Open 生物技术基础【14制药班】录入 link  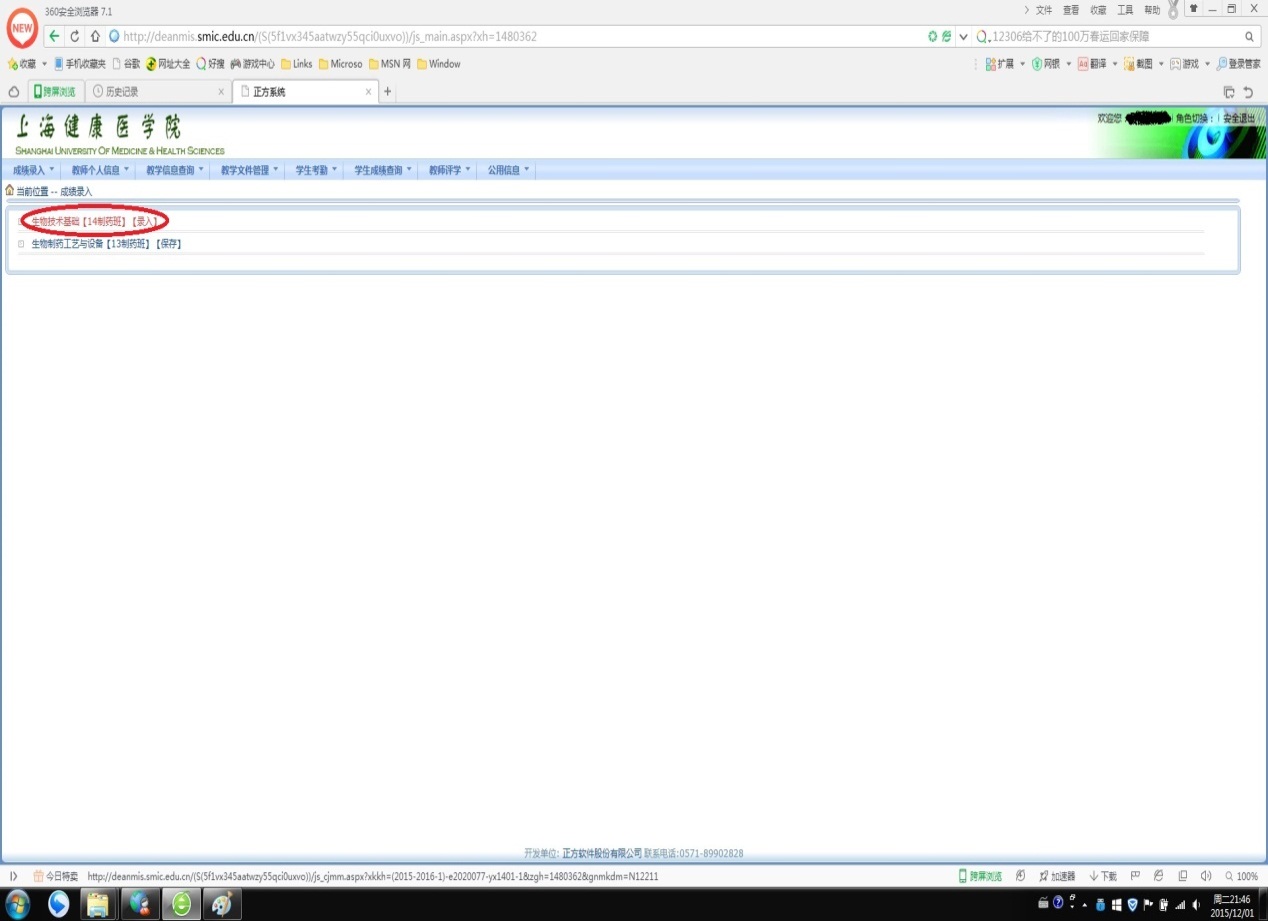point(95,220)
